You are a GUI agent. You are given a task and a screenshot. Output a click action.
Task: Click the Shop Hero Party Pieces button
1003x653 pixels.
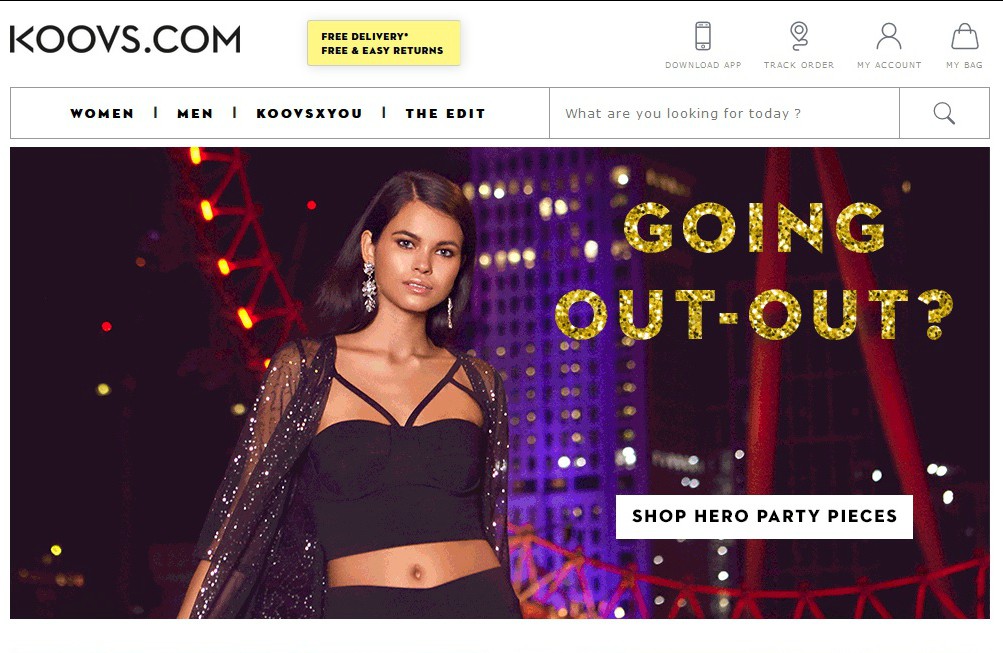coord(764,516)
